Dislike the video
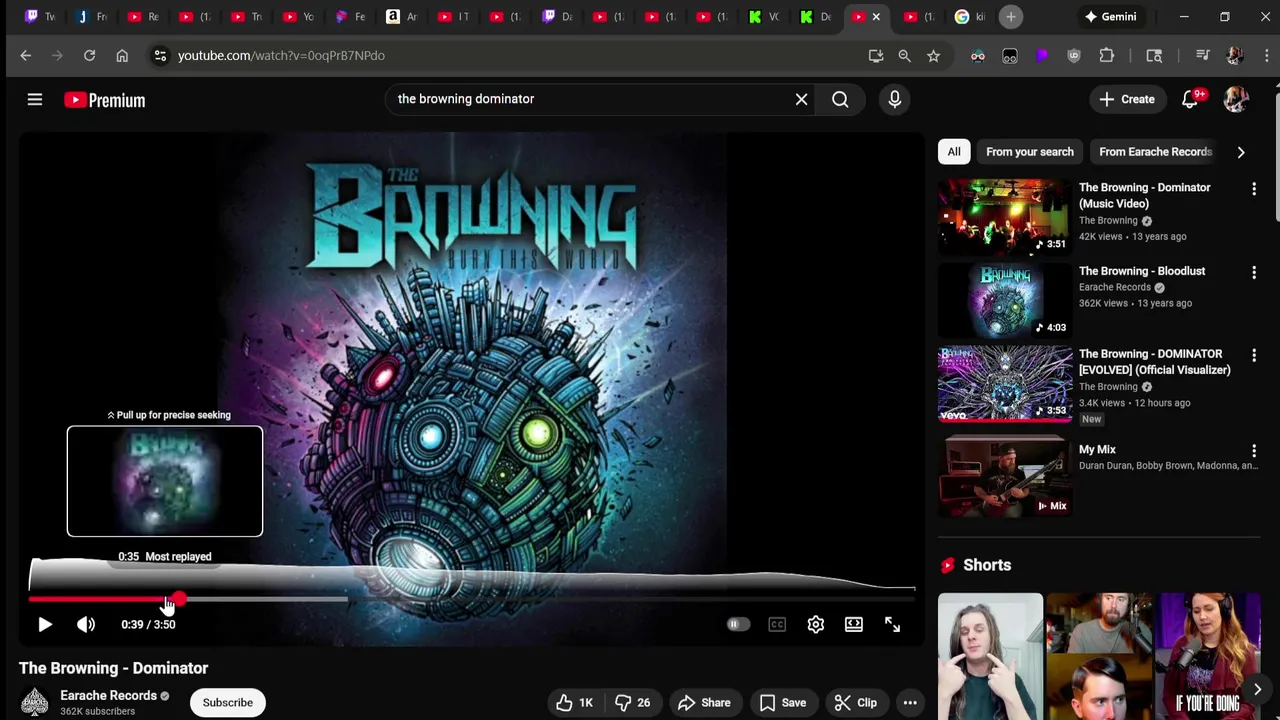 [x=633, y=702]
